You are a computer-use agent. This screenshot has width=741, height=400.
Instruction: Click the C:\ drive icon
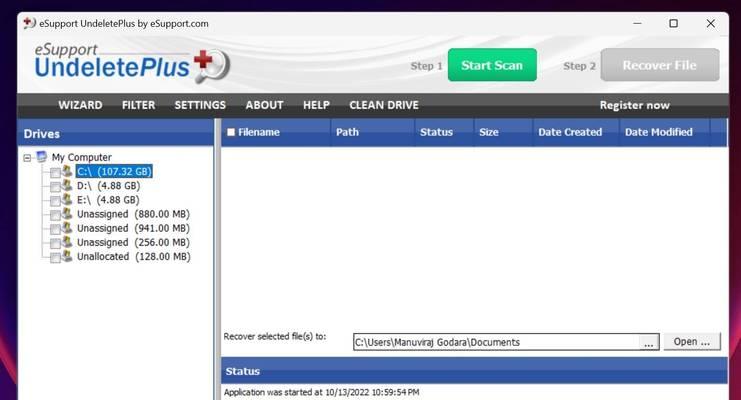(68, 171)
